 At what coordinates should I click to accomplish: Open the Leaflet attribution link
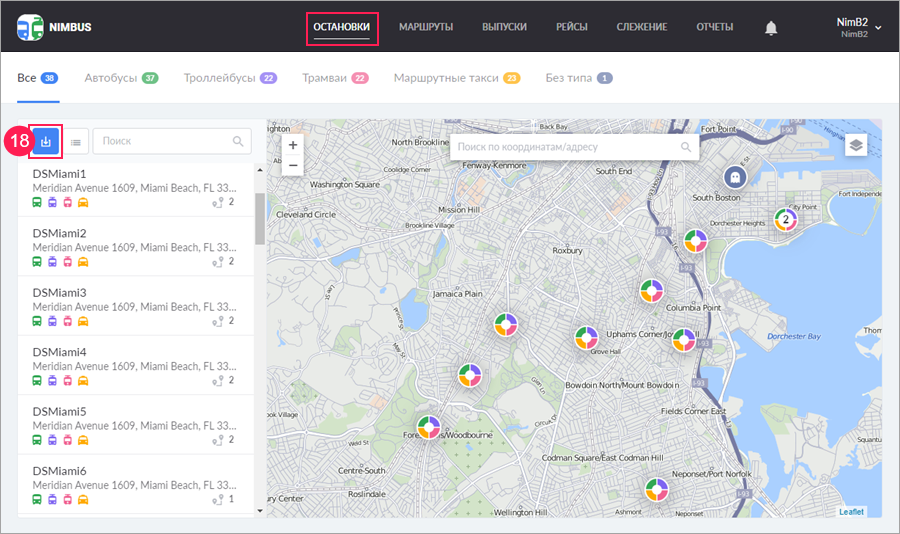pyautogui.click(x=851, y=511)
